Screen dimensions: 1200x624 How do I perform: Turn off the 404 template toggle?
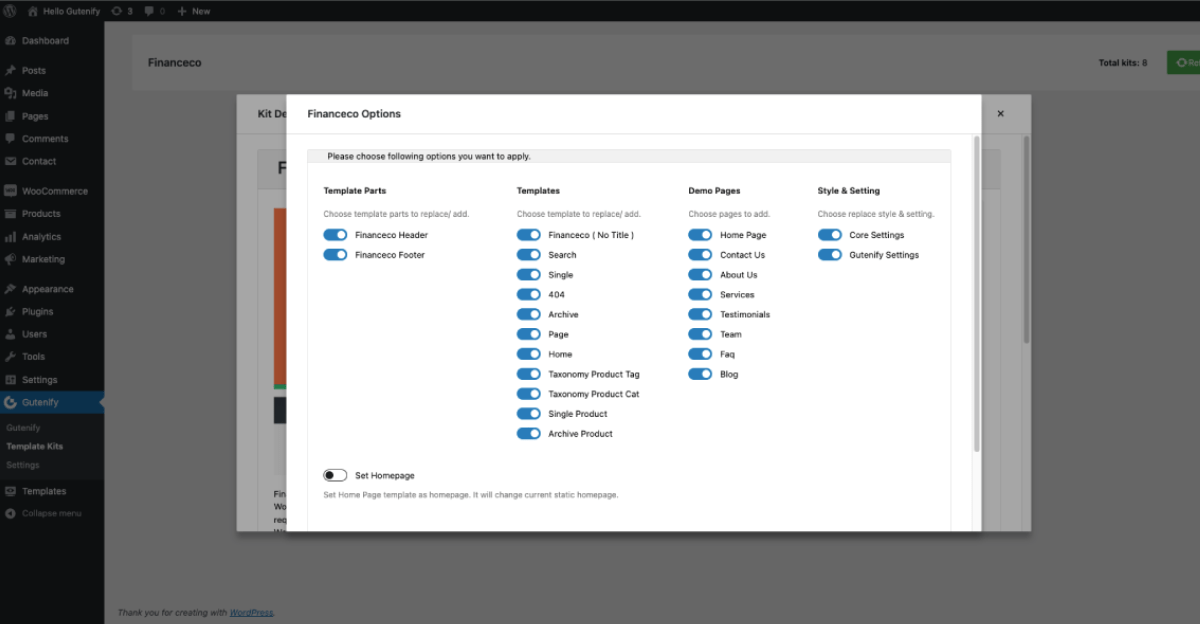528,295
